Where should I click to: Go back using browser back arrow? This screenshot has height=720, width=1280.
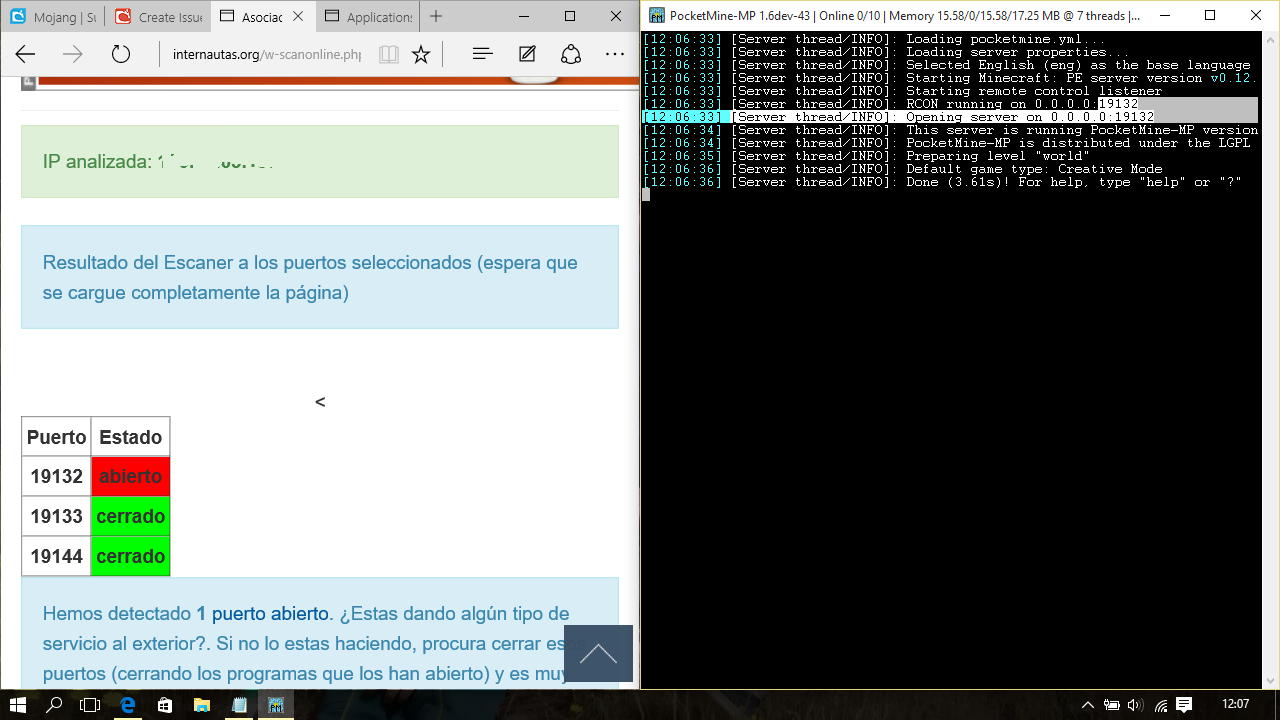[x=26, y=55]
